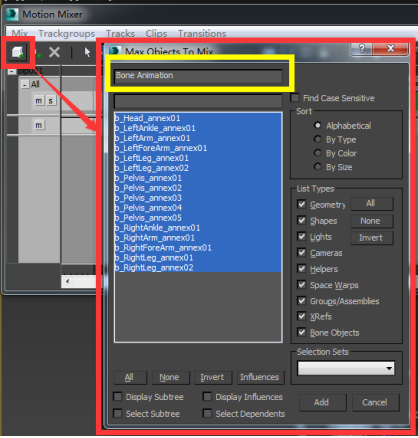Open the Trackgroups menu
The image size is (418, 438).
[67, 34]
